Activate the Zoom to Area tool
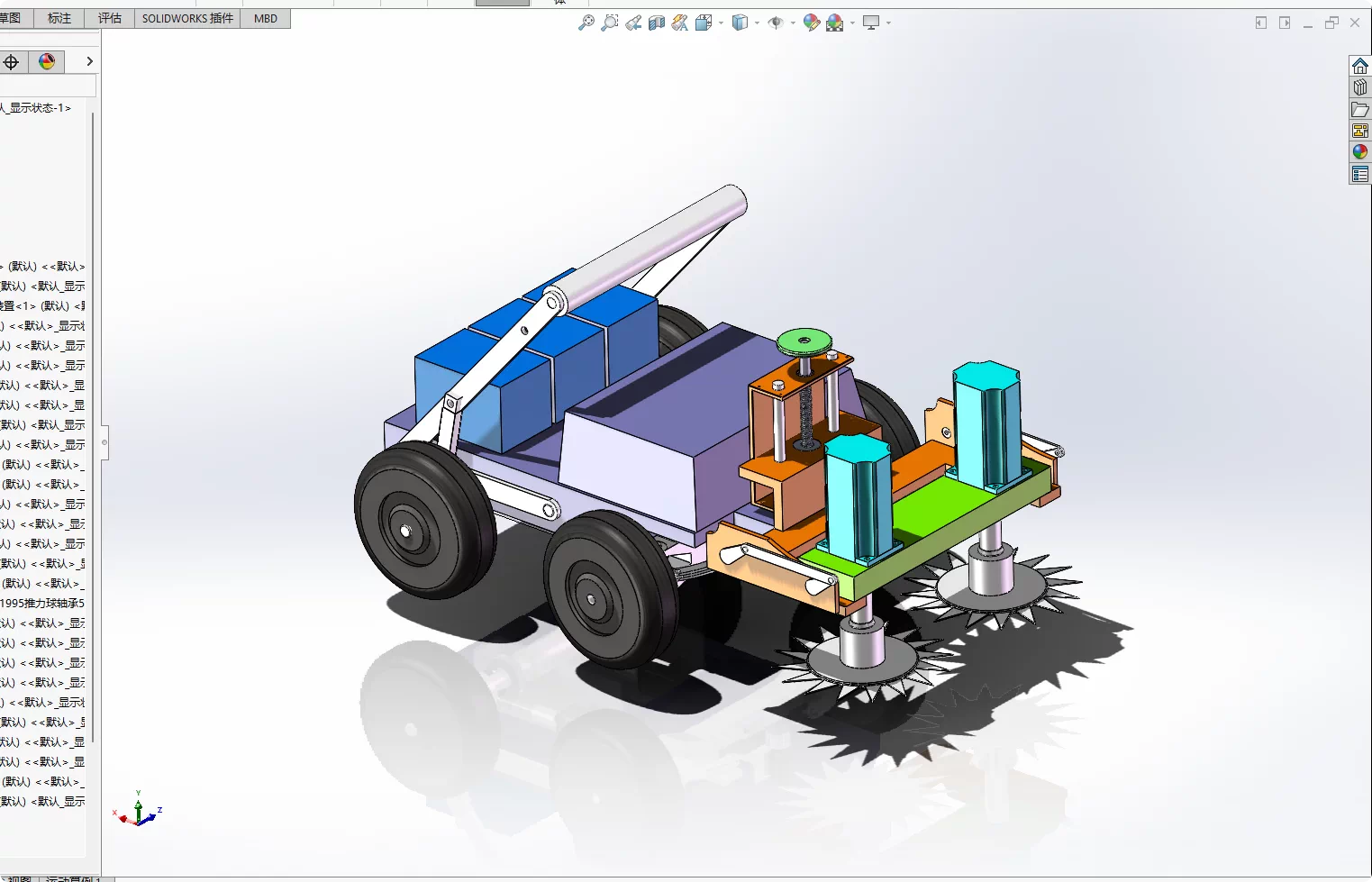Image resolution: width=1372 pixels, height=882 pixels. [x=610, y=23]
